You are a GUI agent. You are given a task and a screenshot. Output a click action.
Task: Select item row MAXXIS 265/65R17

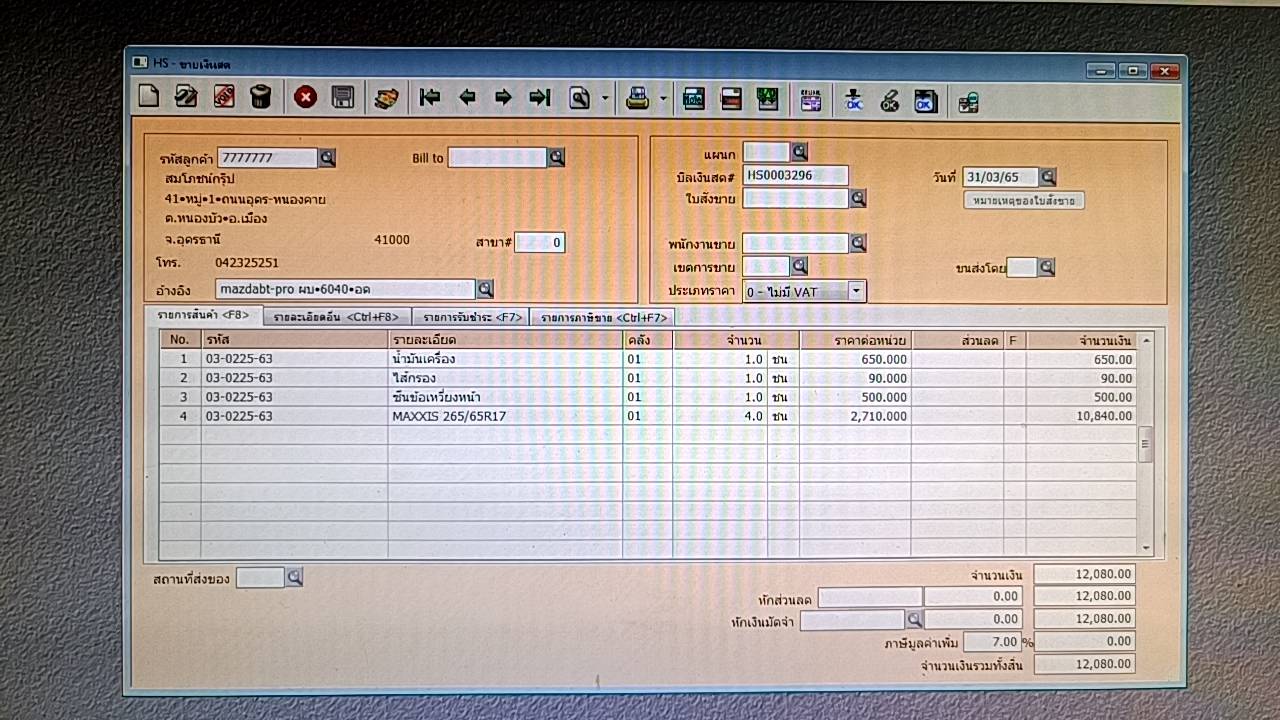click(x=648, y=416)
